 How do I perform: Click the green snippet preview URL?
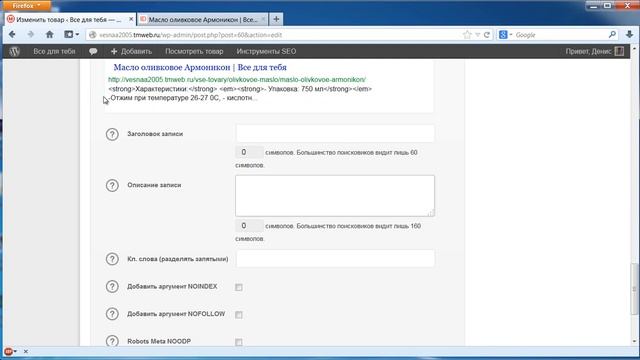(237, 80)
